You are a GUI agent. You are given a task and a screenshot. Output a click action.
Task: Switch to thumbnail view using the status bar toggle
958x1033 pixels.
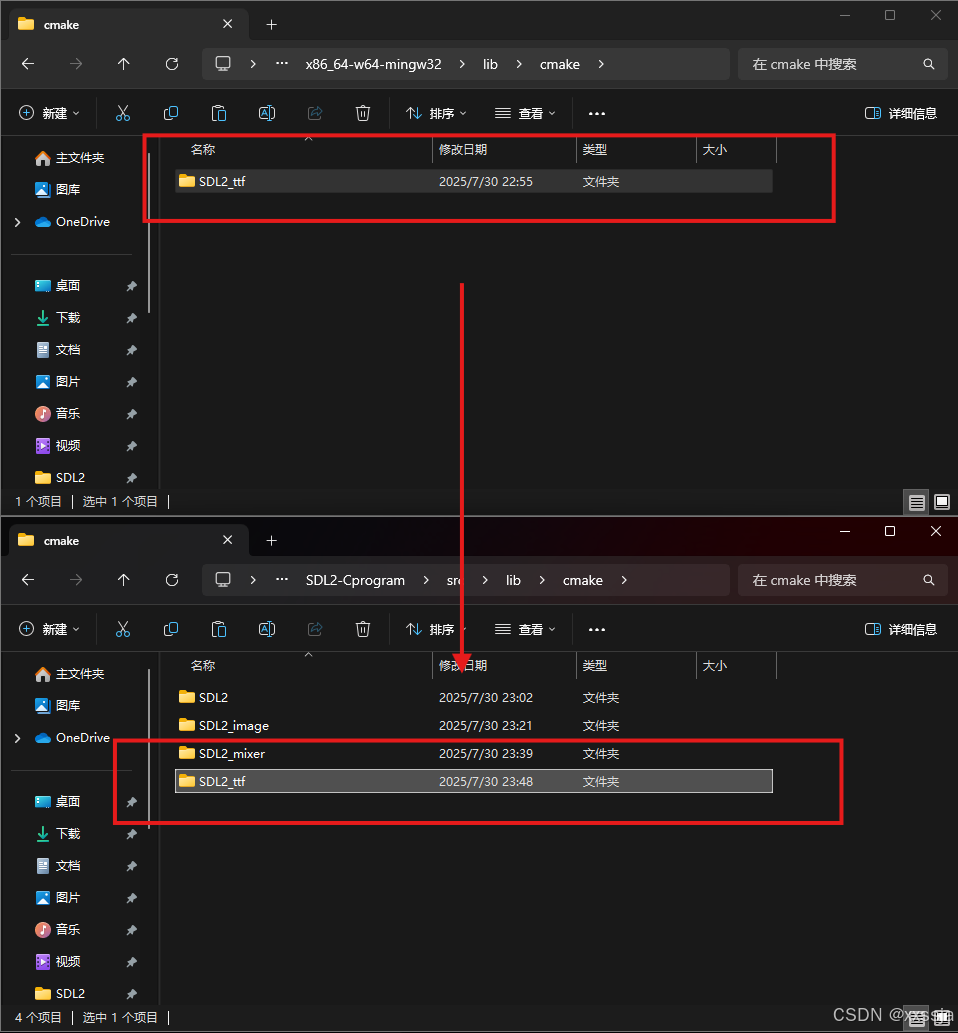941,501
